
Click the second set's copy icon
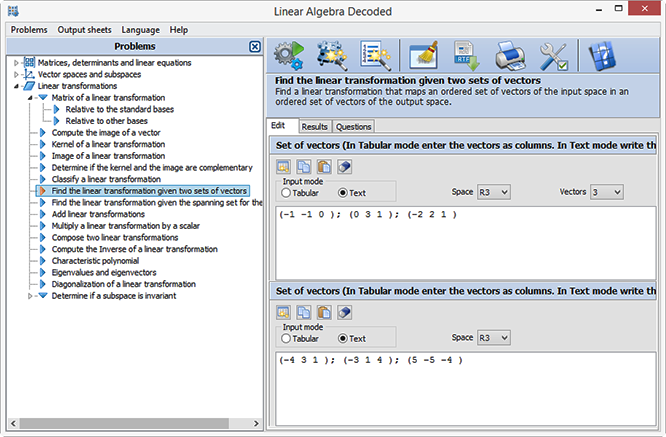[x=304, y=312]
